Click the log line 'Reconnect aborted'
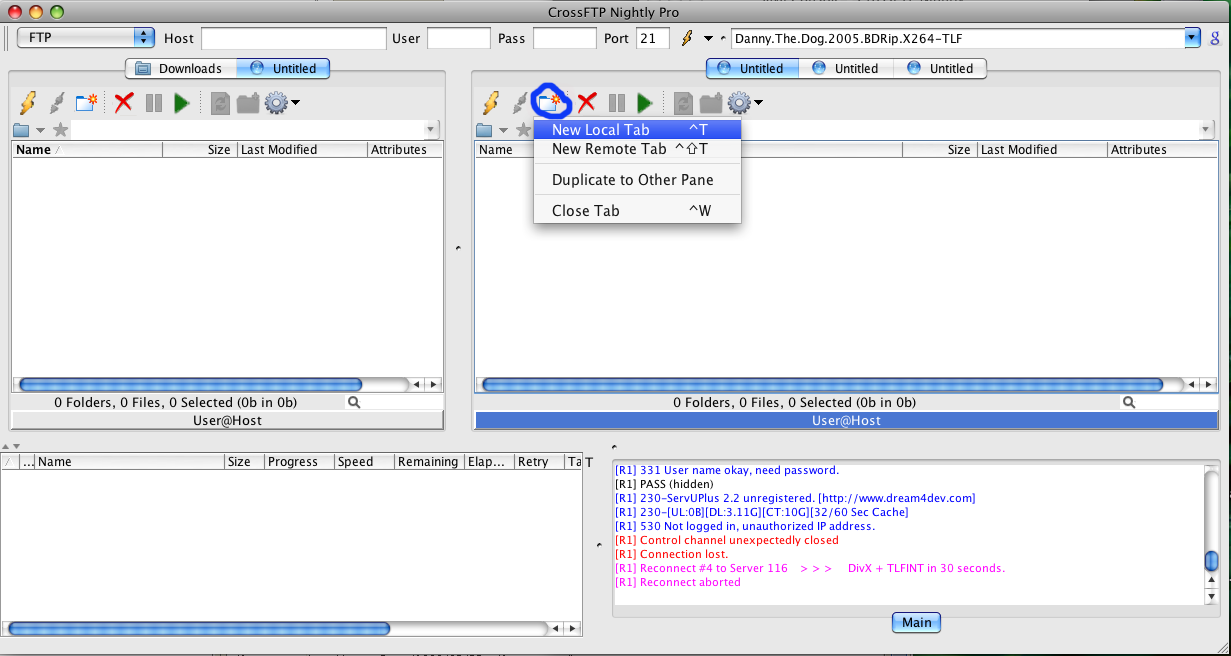 [x=678, y=582]
